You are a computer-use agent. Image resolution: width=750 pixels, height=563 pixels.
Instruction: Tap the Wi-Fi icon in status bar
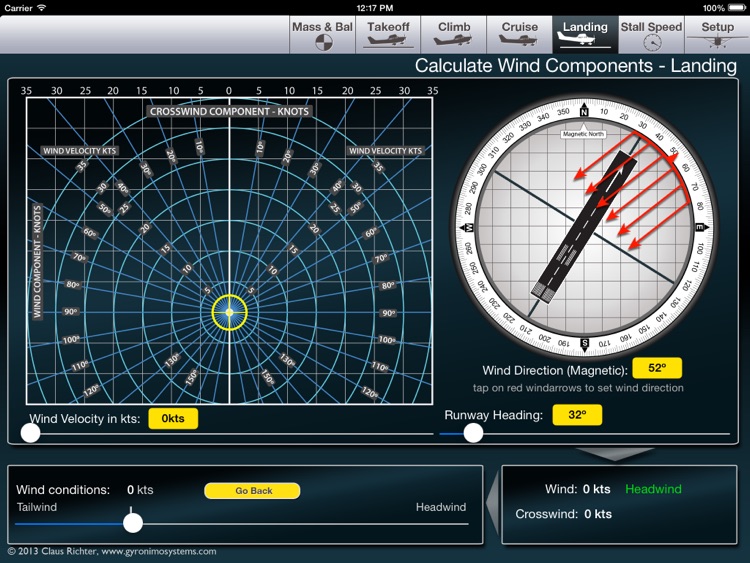click(x=42, y=8)
